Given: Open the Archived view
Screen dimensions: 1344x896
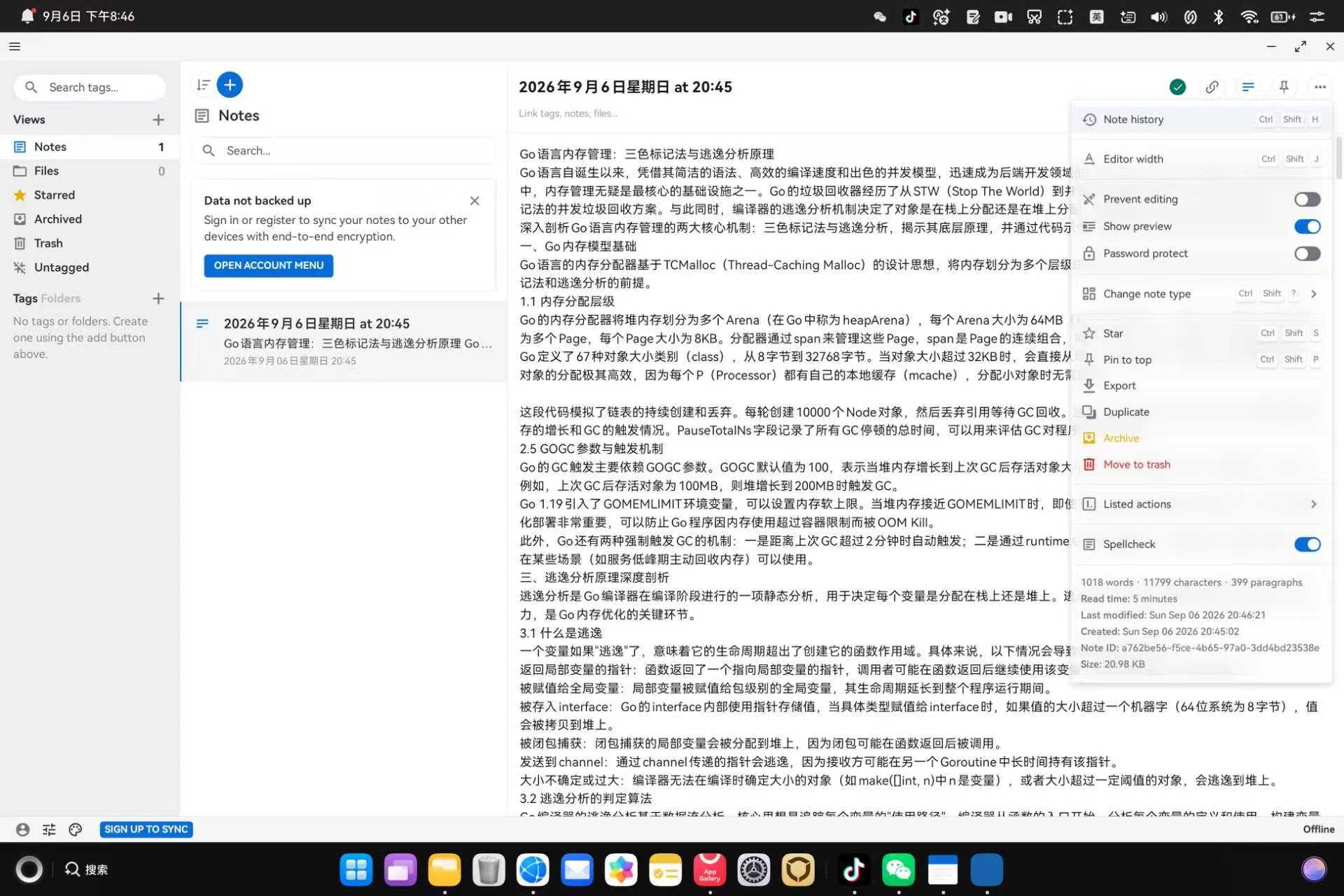Looking at the screenshot, I should tap(90, 219).
